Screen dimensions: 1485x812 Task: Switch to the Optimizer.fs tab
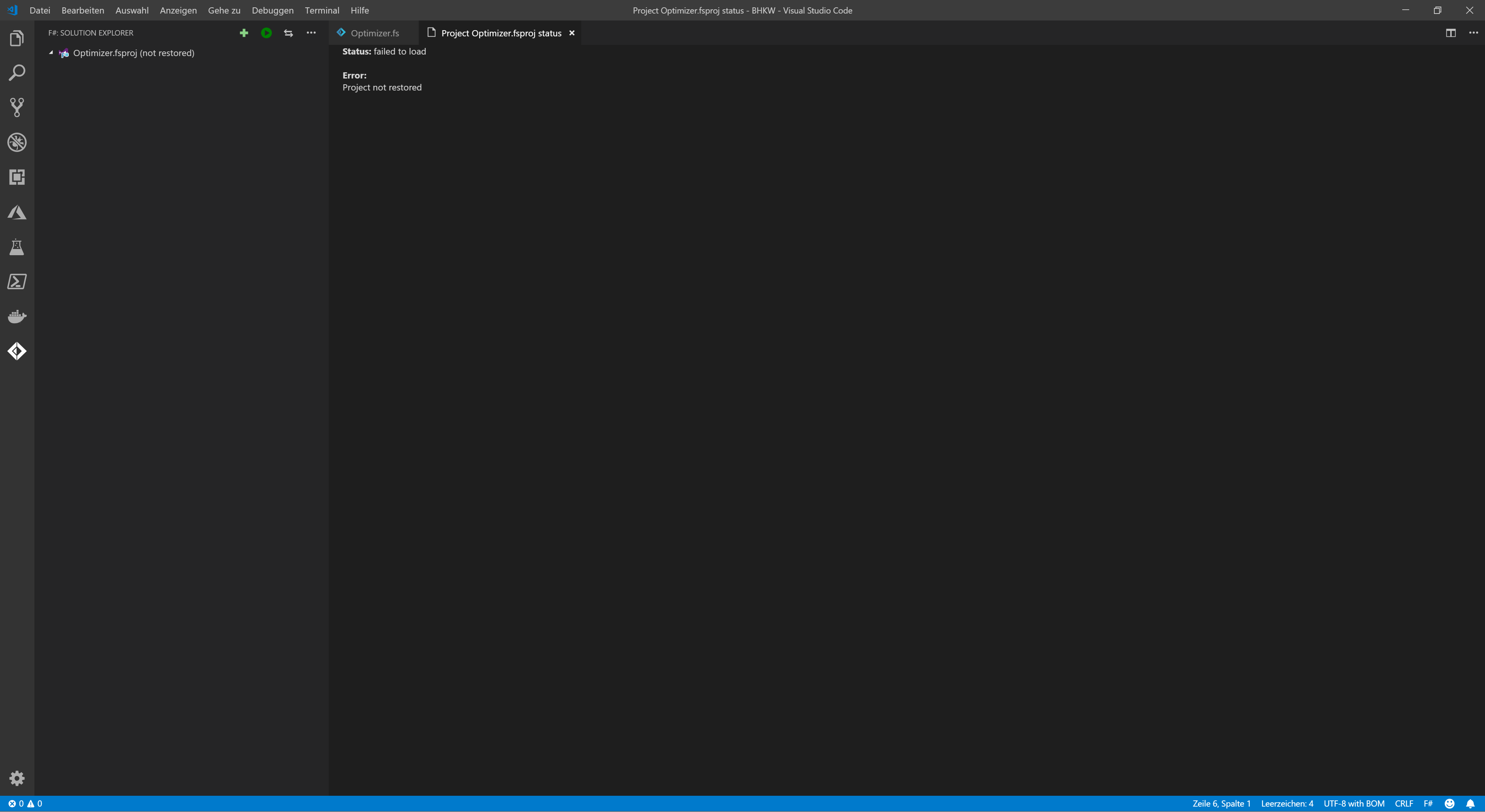375,33
